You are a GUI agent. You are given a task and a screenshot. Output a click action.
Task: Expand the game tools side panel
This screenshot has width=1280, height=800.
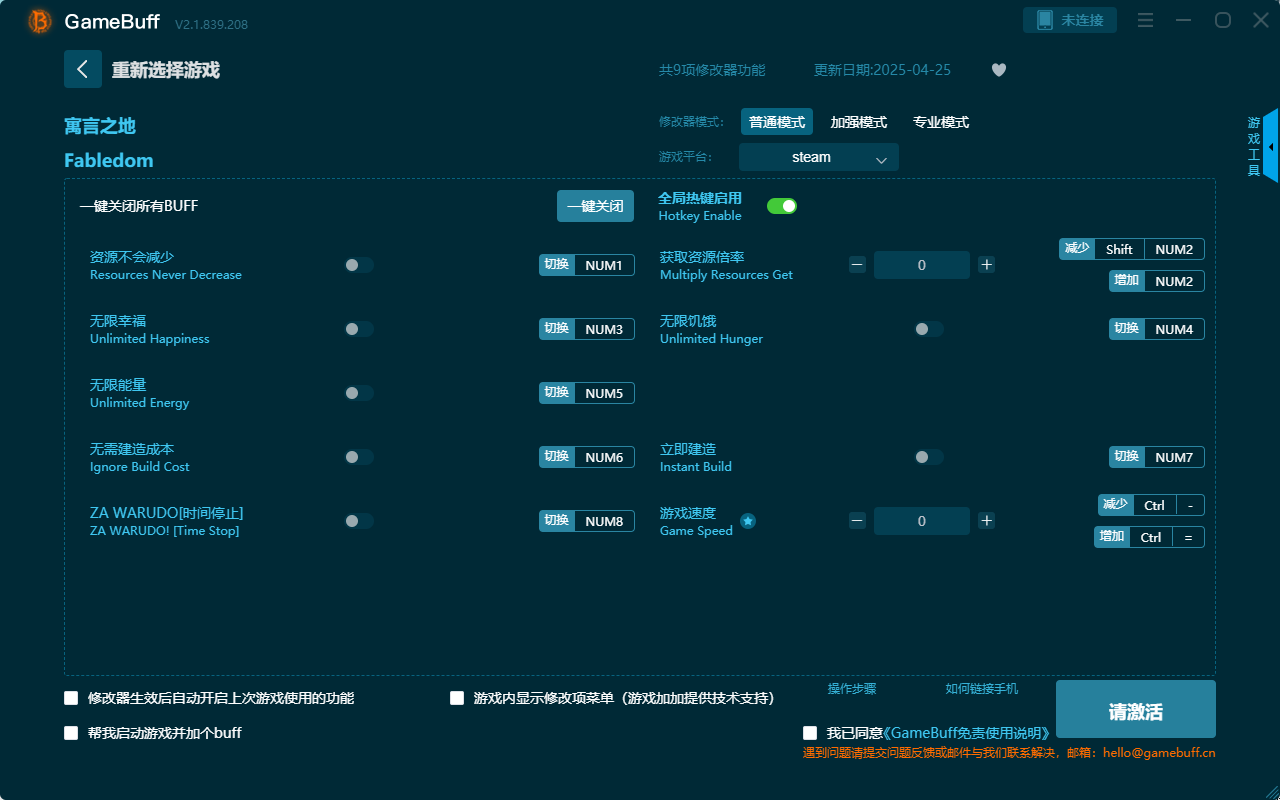(1270, 146)
